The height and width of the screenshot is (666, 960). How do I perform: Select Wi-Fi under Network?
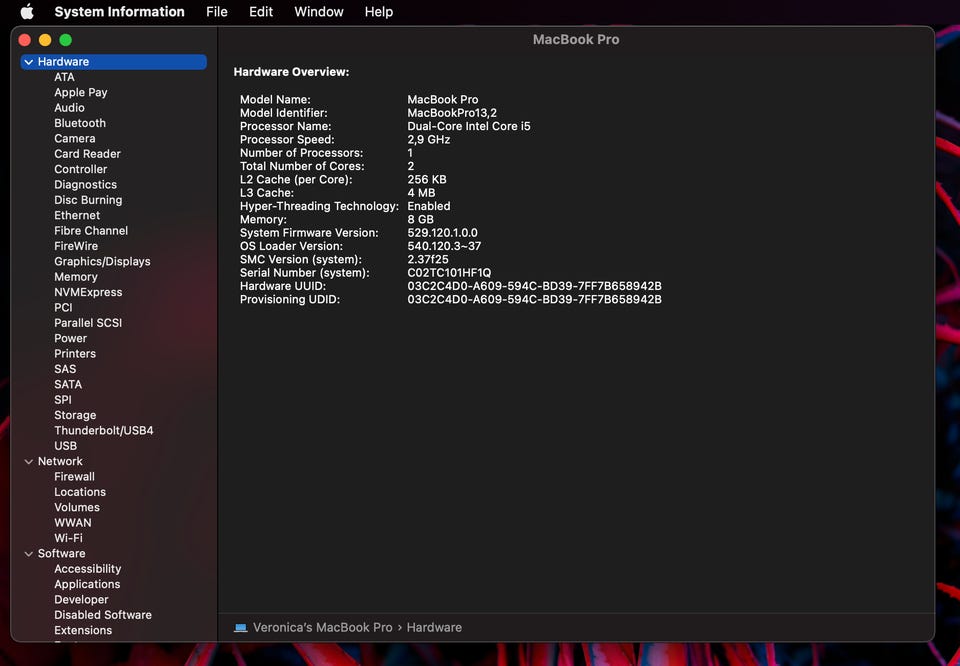[68, 538]
